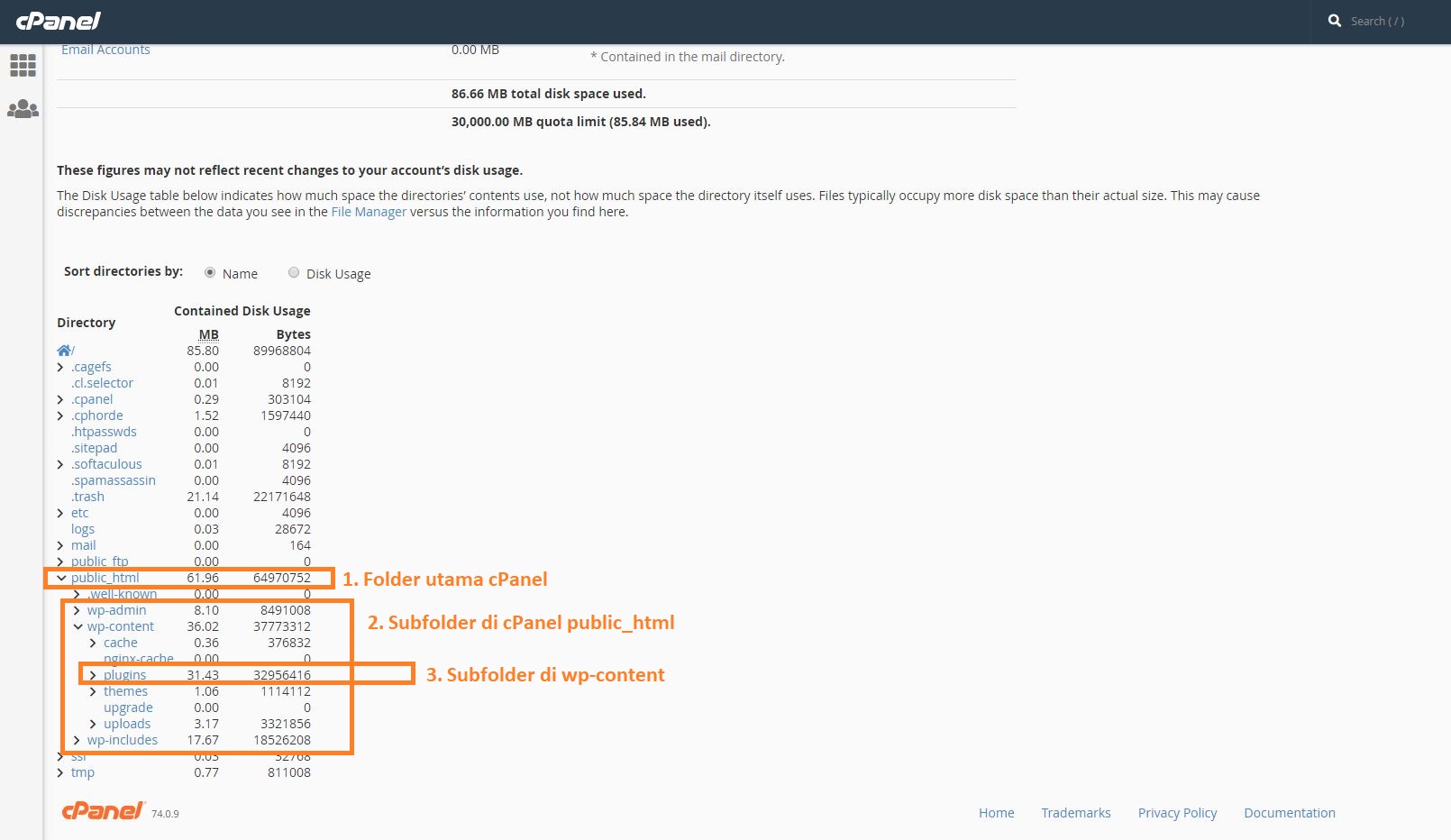Click the Privacy Policy link
This screenshot has height=840, width=1451.
tap(1177, 812)
